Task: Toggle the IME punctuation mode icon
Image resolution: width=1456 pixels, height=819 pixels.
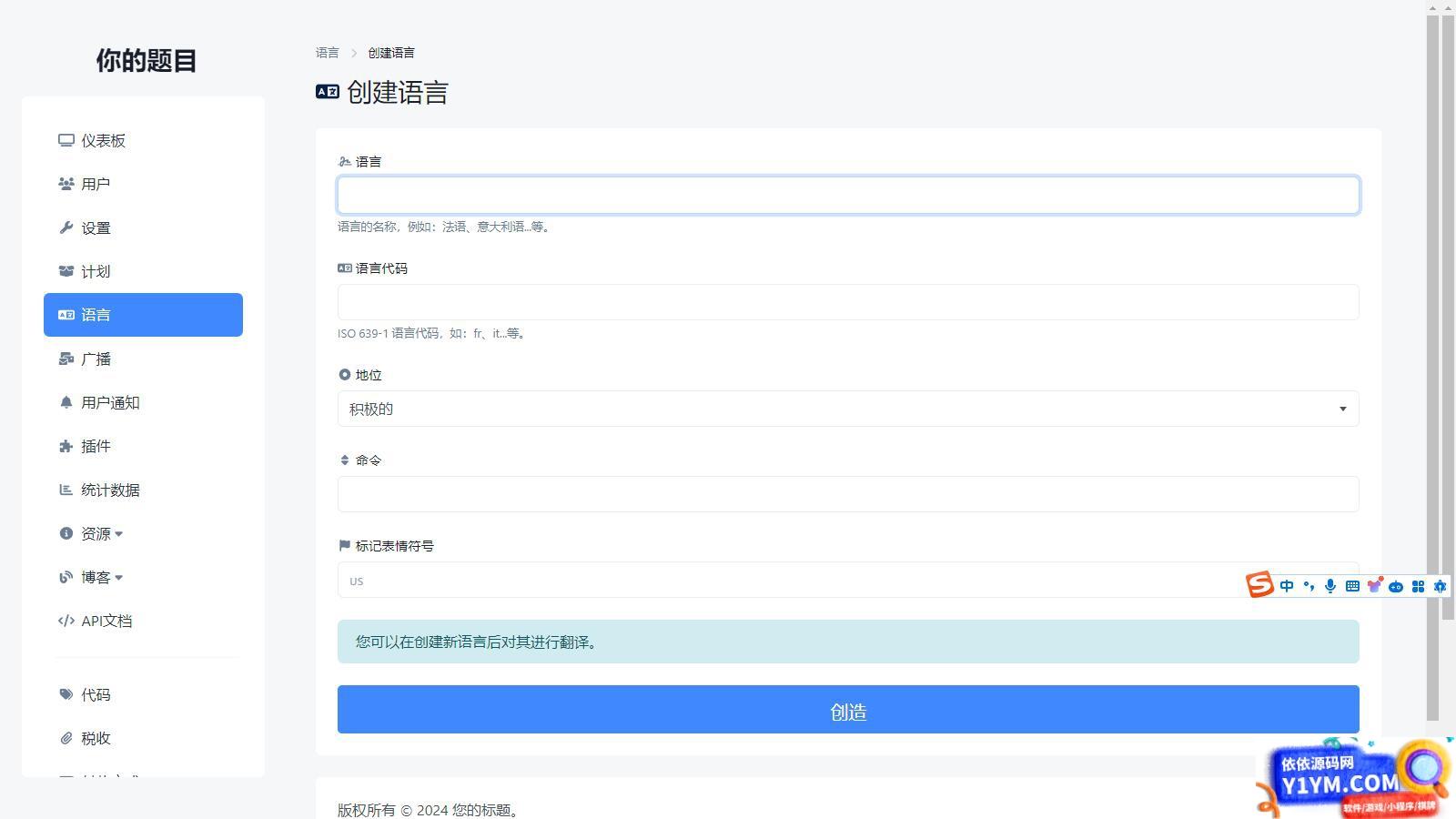Action: click(1309, 586)
